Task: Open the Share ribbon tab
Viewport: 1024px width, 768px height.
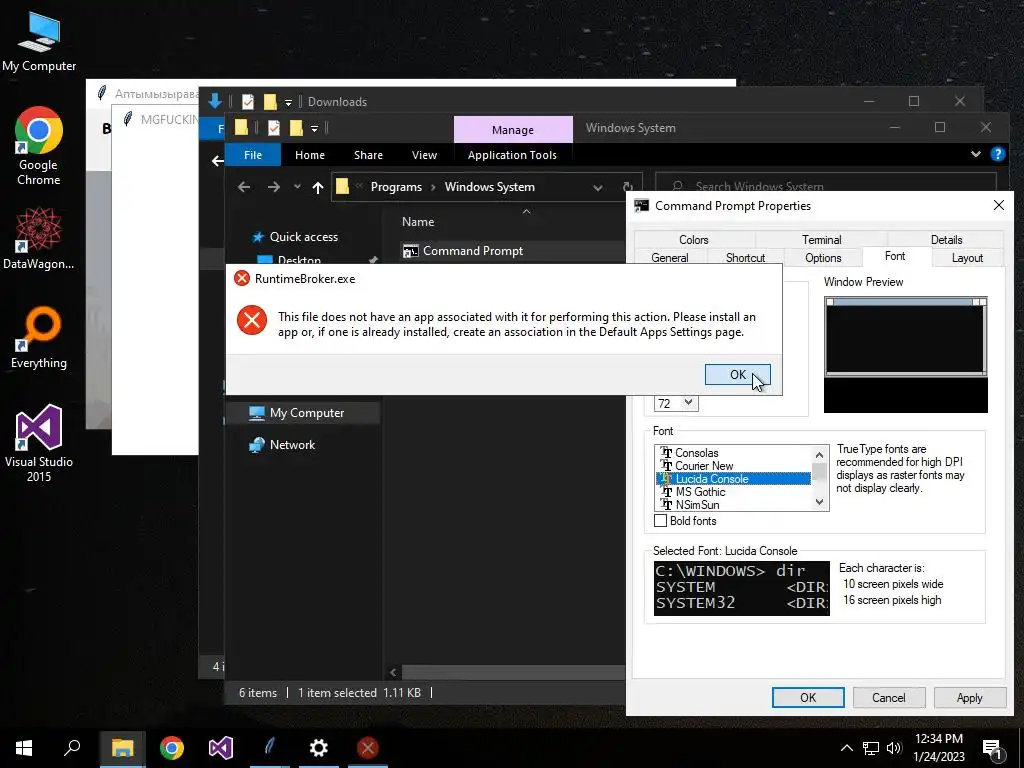Action: [x=368, y=155]
